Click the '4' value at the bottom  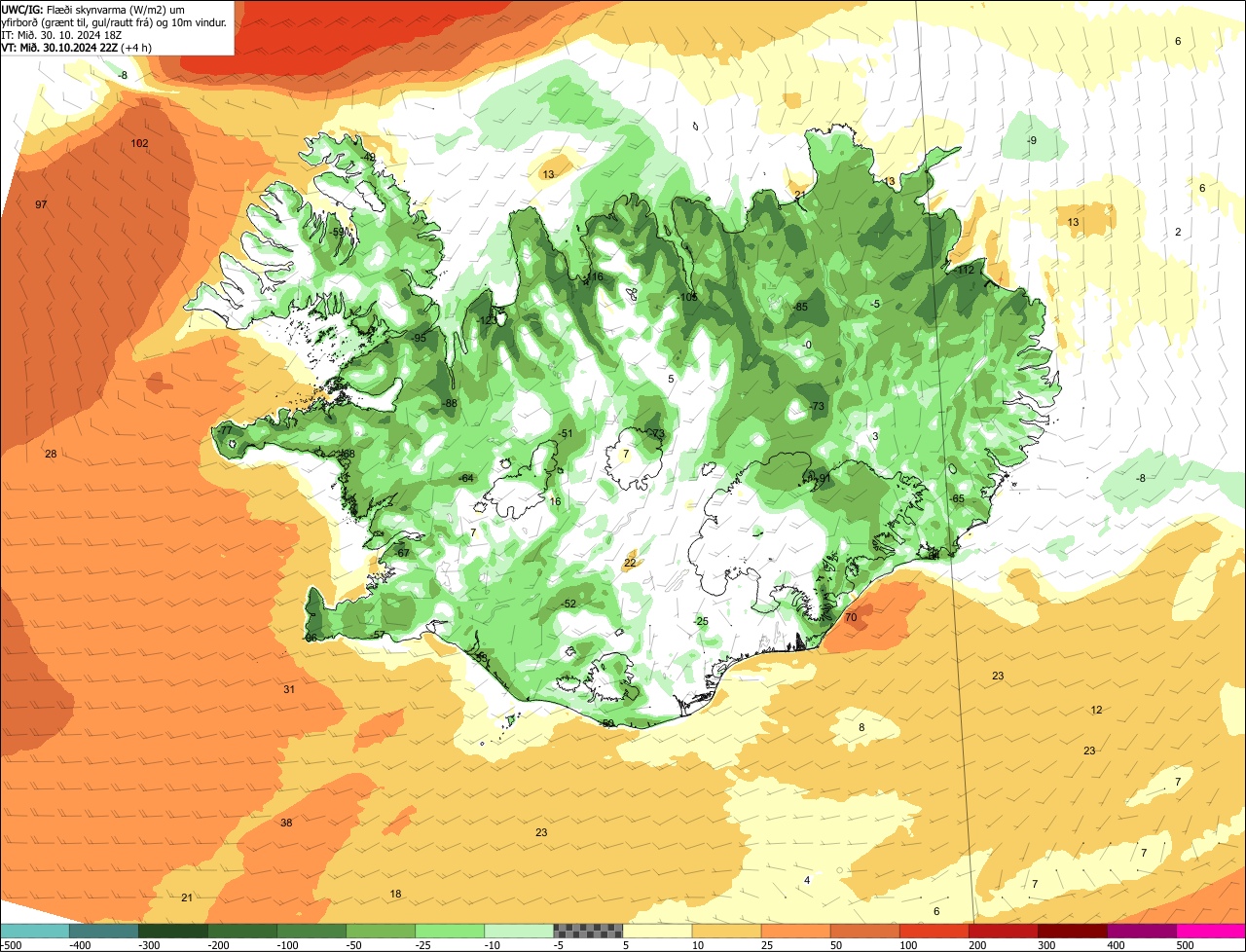807,880
